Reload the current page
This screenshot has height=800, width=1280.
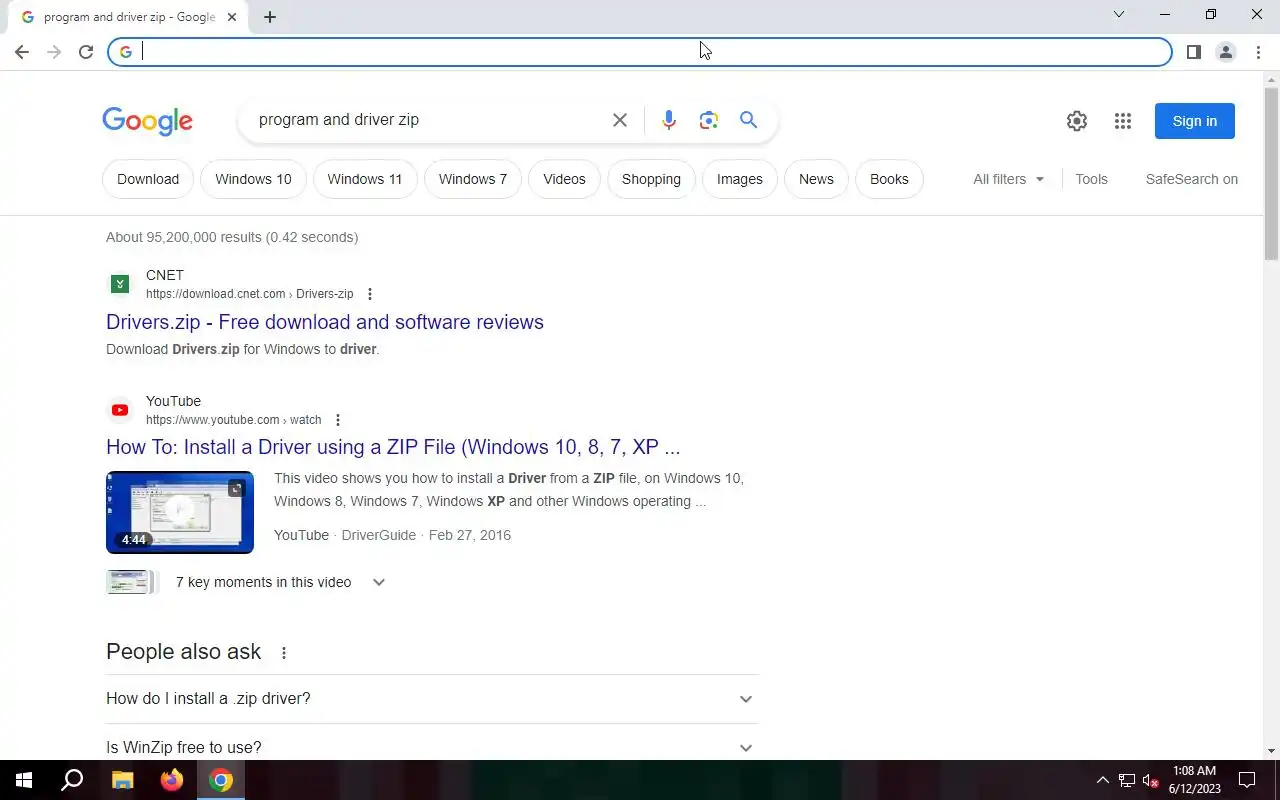86,52
